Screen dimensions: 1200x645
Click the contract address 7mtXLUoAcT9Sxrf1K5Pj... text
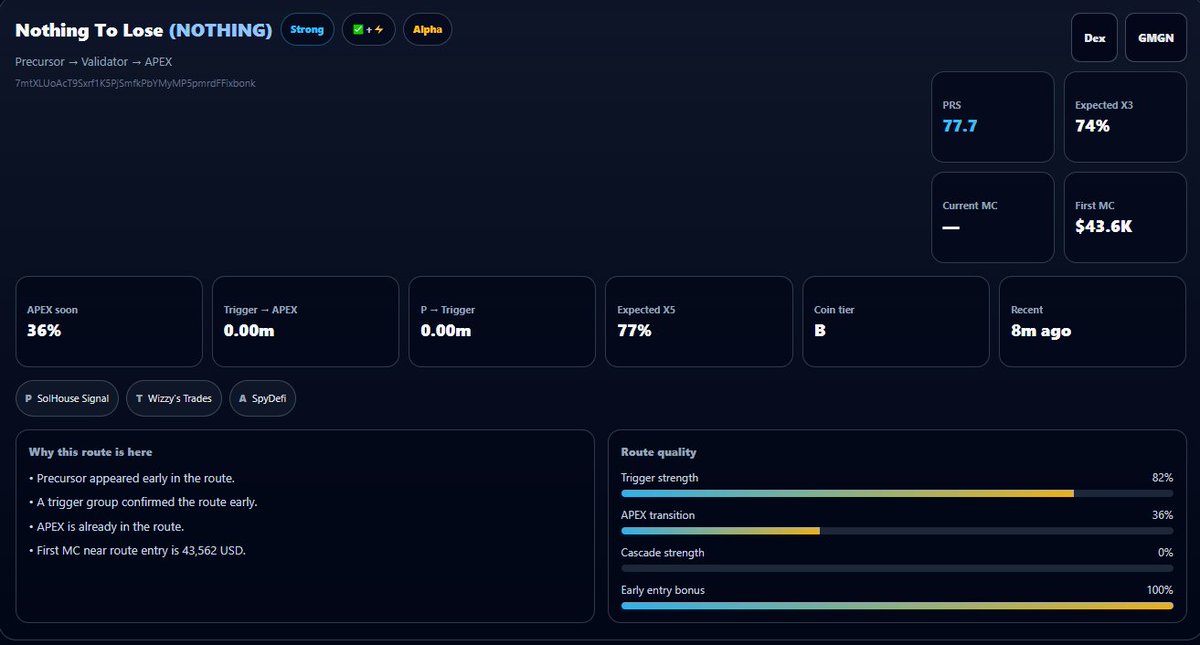click(135, 83)
